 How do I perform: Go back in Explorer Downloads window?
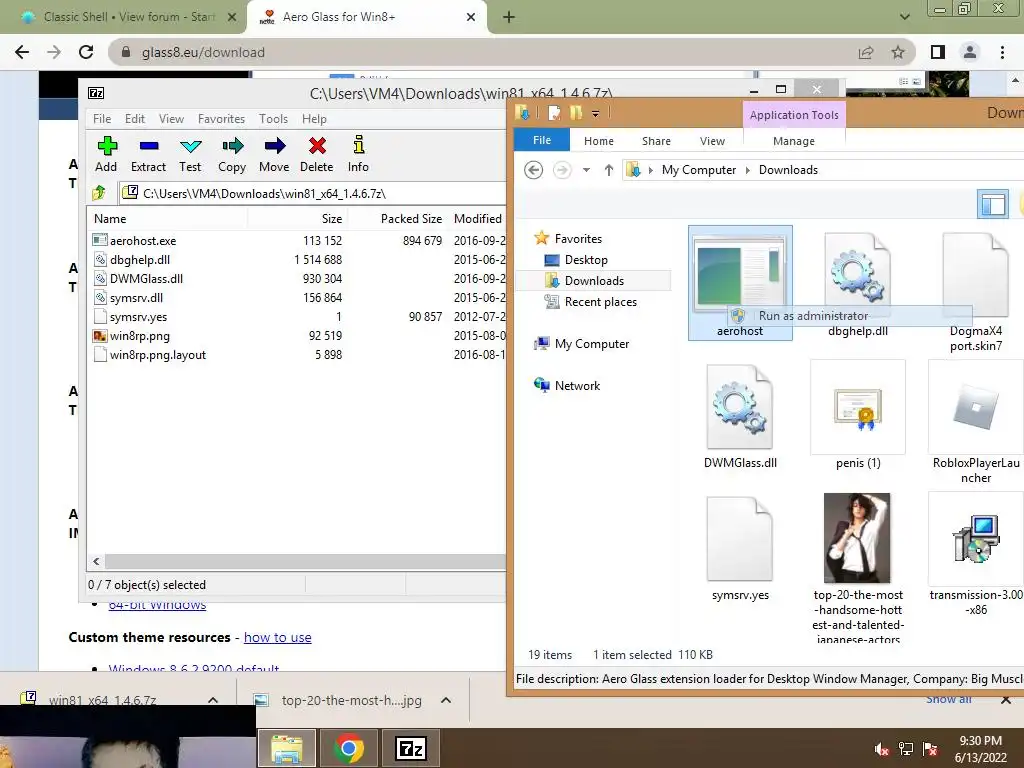pyautogui.click(x=534, y=170)
